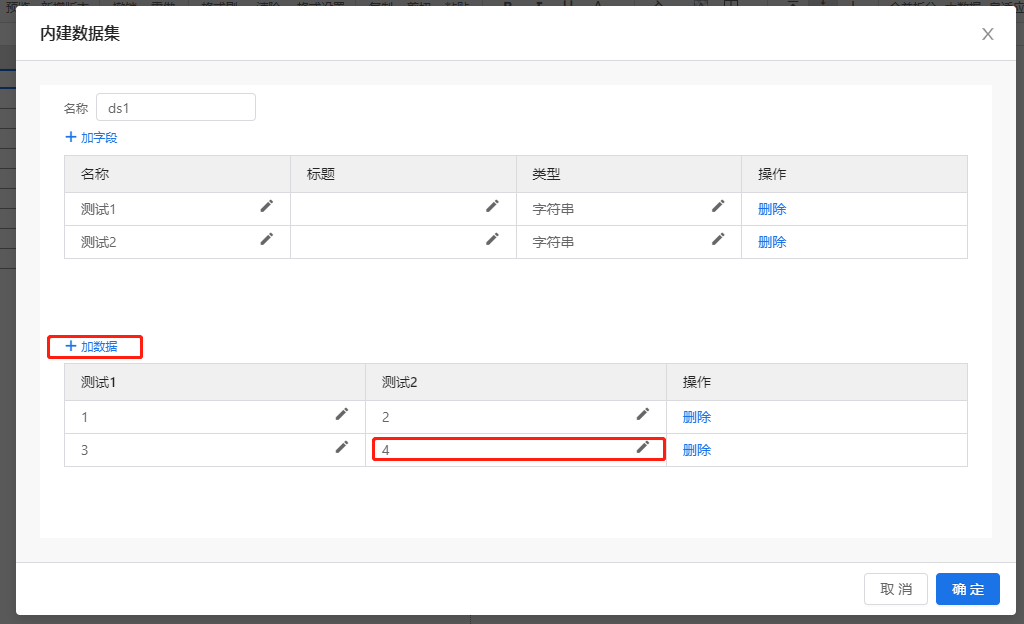Image resolution: width=1024 pixels, height=624 pixels.
Task: Click the 加数据 add data link
Action: [91, 347]
